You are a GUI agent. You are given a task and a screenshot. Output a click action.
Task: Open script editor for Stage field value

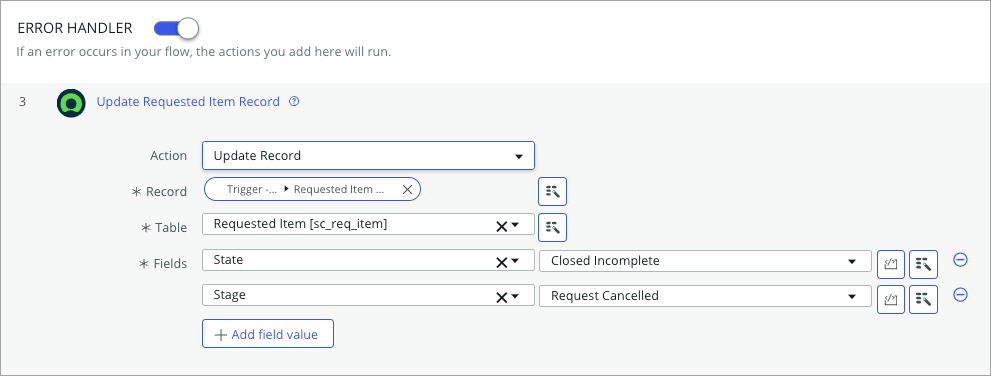pos(891,300)
